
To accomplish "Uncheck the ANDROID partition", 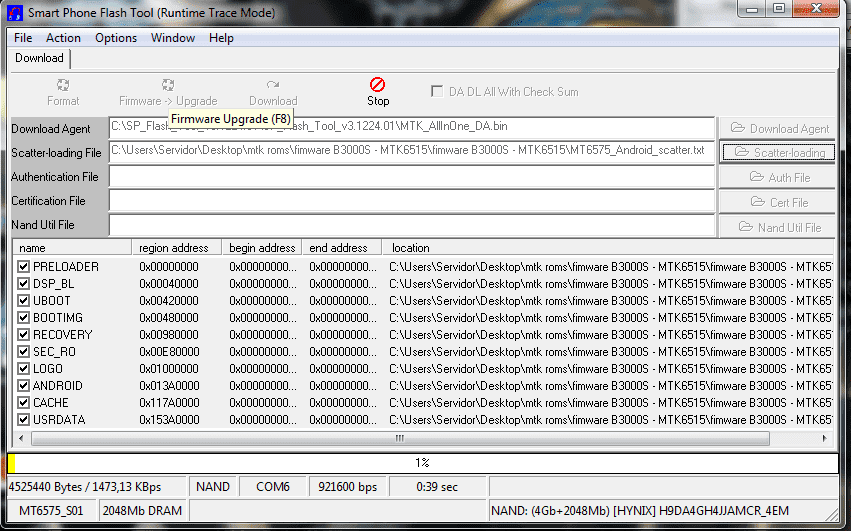I will [x=23, y=385].
